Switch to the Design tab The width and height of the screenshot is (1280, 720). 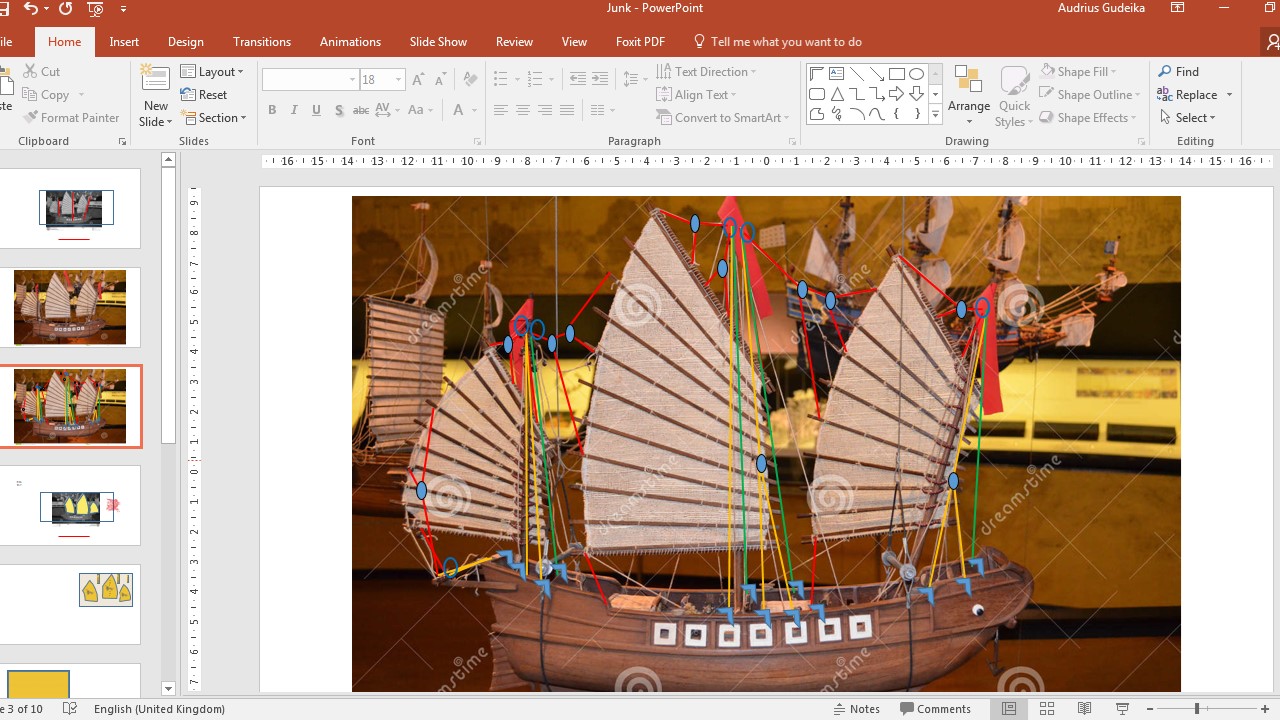[185, 42]
